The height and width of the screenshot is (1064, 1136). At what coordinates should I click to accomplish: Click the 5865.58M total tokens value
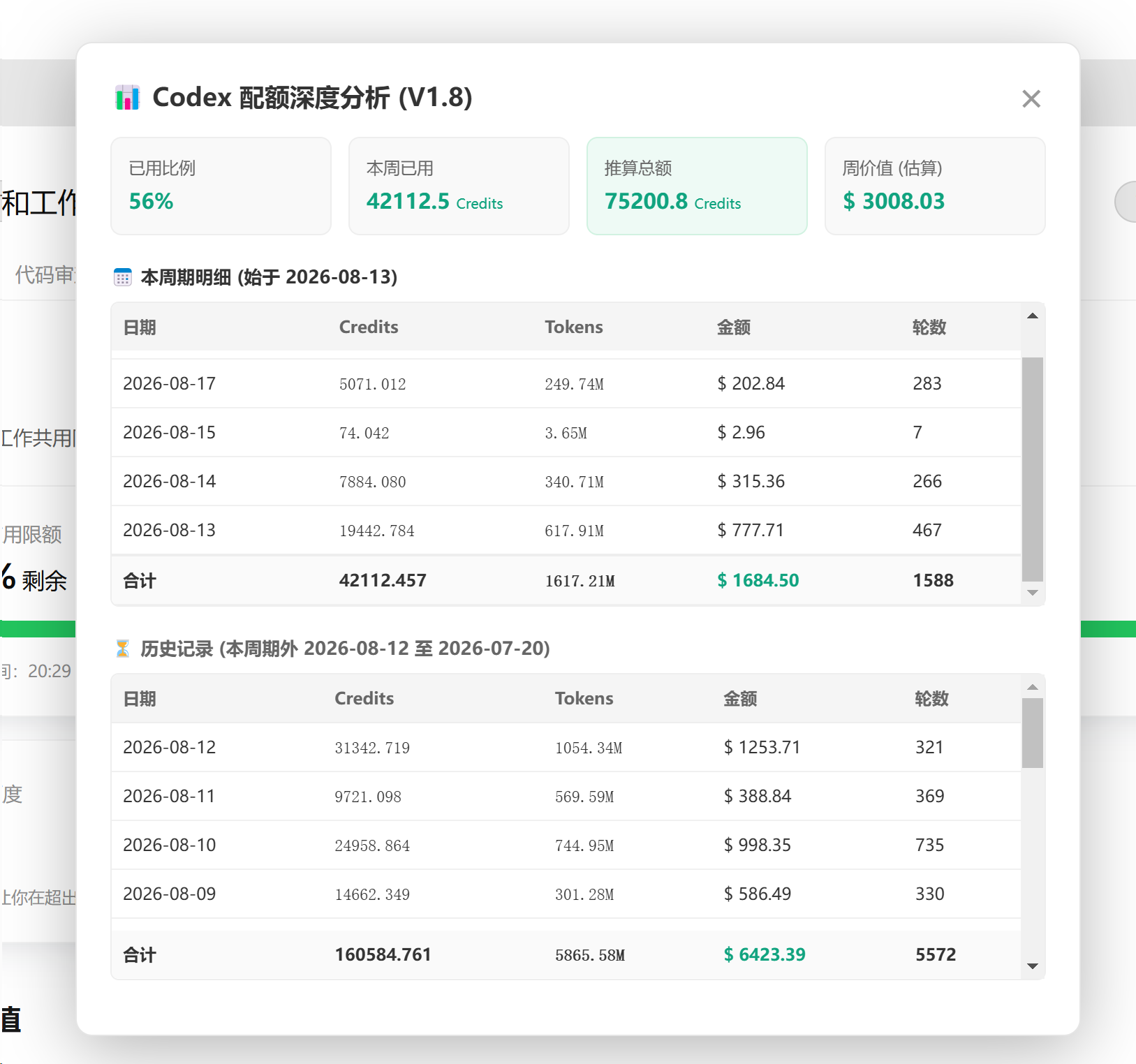590,955
